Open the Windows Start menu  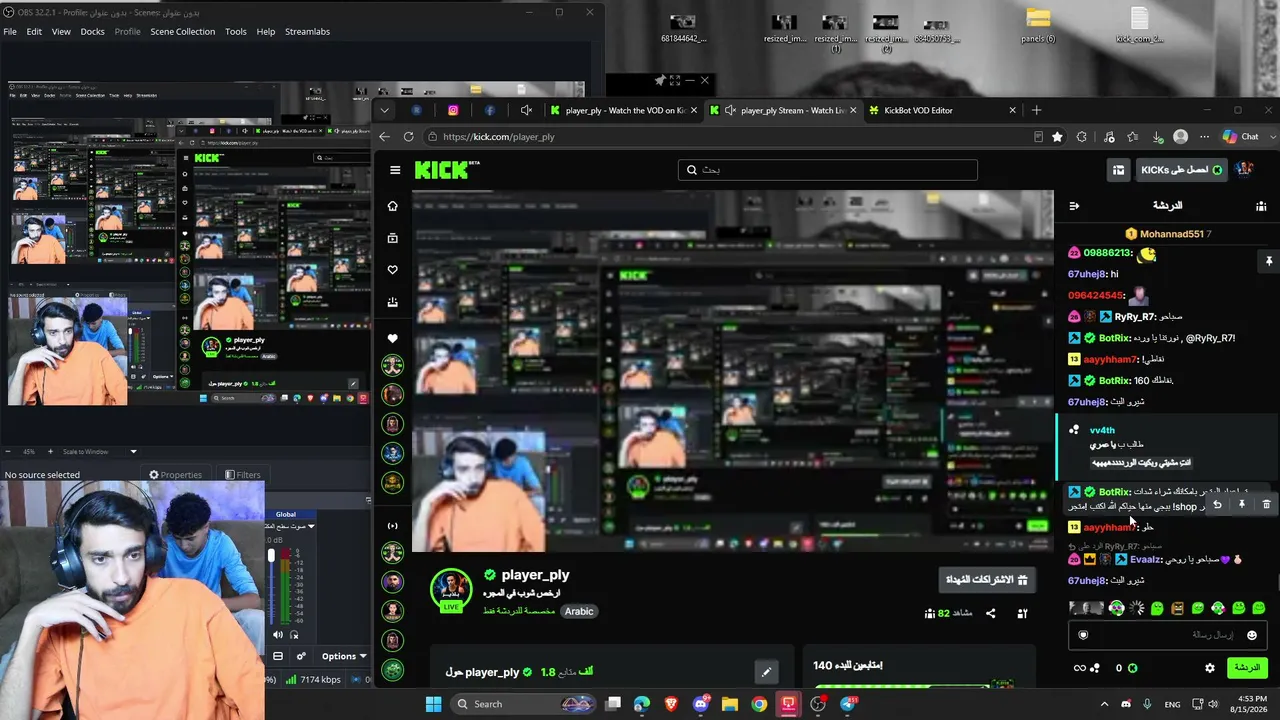[434, 704]
